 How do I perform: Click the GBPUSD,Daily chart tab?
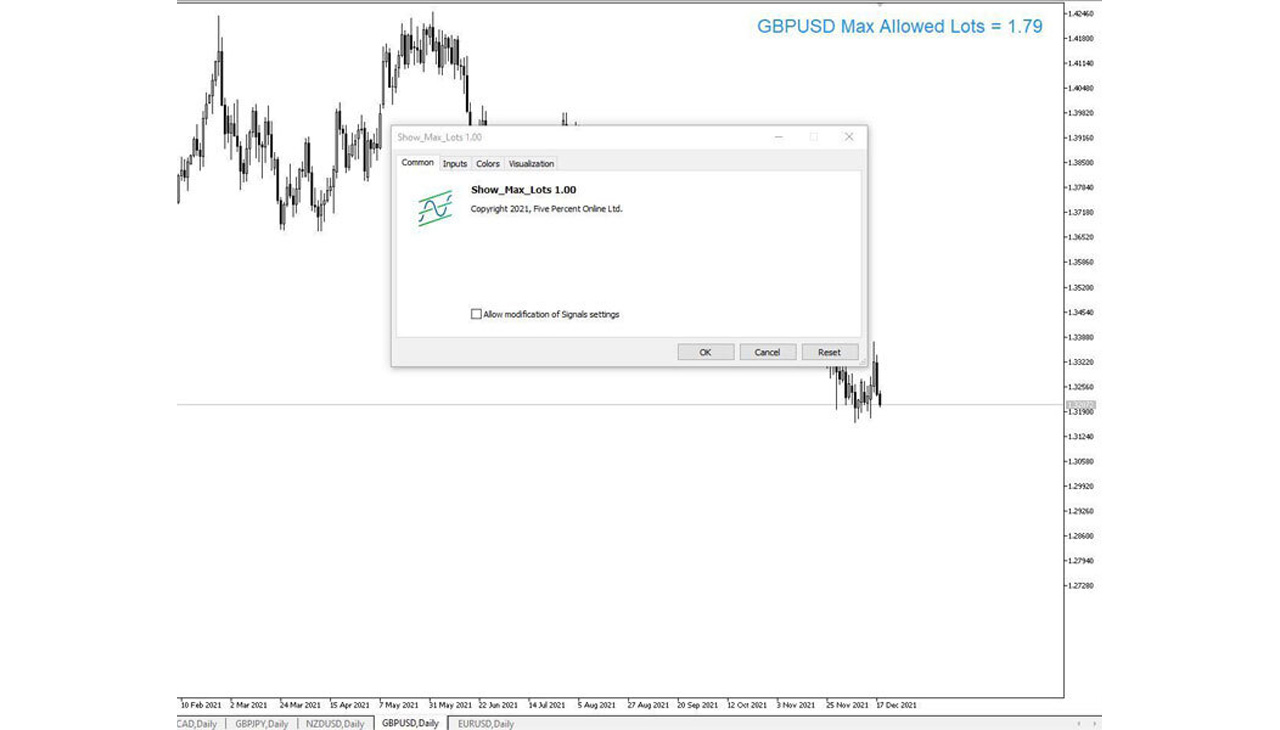tap(410, 724)
